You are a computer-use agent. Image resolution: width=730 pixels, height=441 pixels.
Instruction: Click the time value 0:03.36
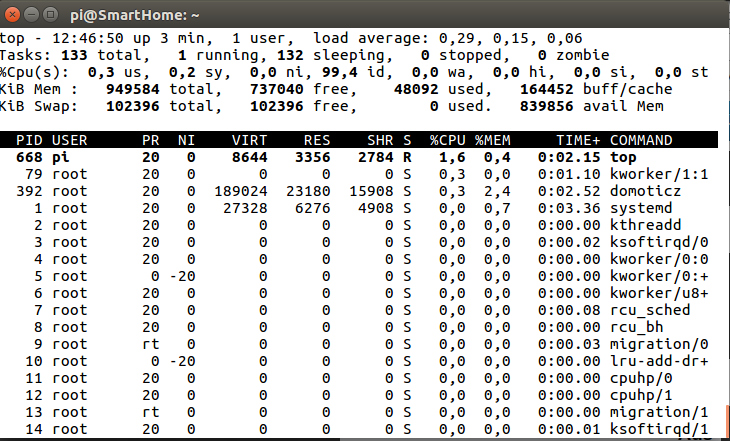569,208
